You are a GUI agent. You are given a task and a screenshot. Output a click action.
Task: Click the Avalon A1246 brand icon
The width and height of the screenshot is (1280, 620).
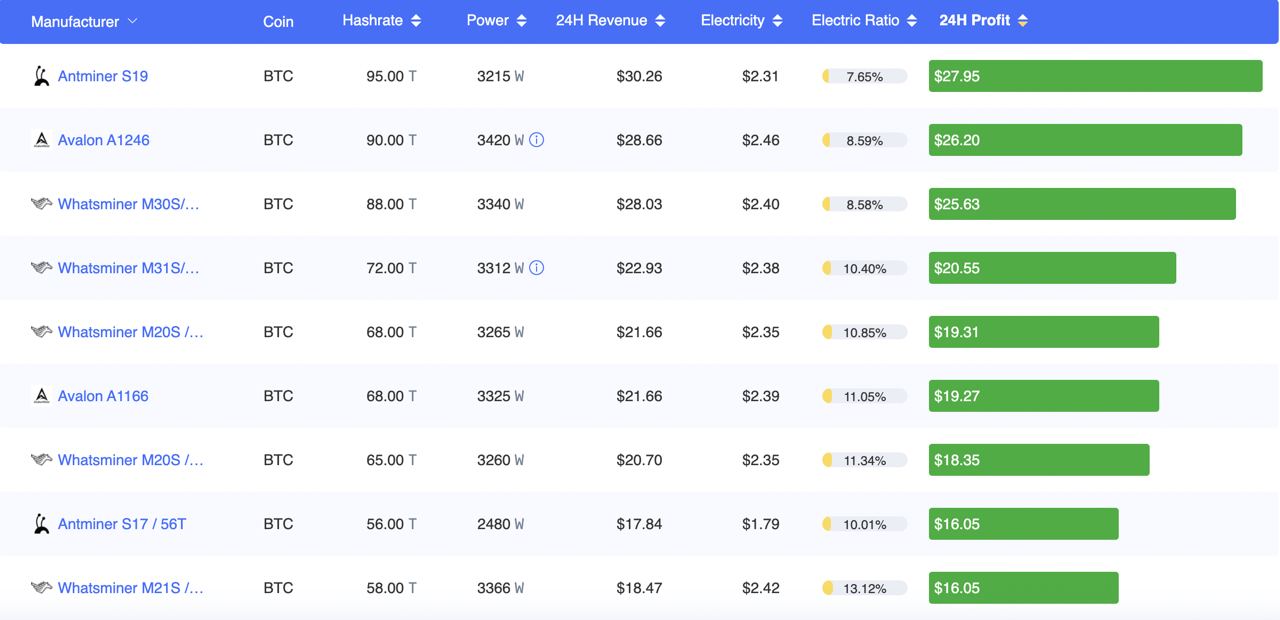41,140
